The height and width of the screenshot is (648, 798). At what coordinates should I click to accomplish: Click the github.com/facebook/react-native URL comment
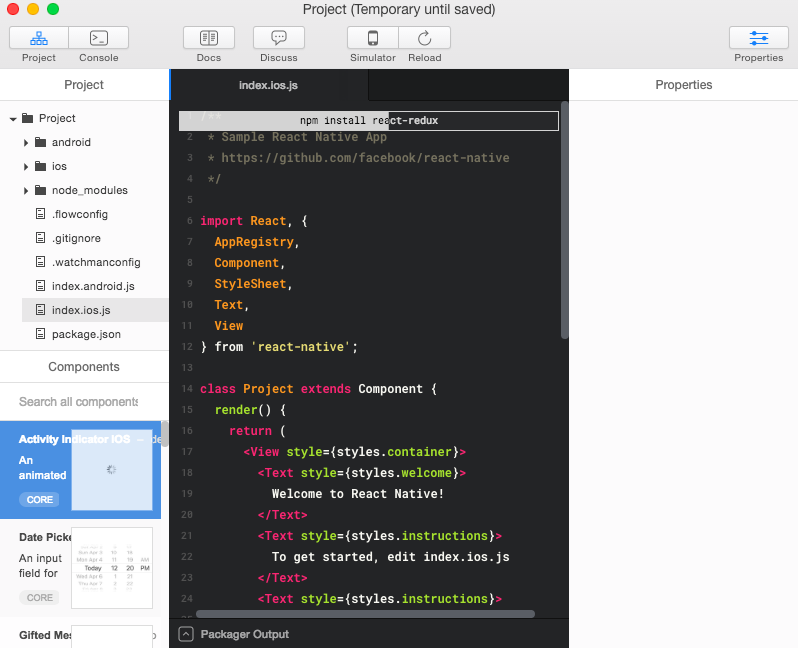[x=365, y=158]
